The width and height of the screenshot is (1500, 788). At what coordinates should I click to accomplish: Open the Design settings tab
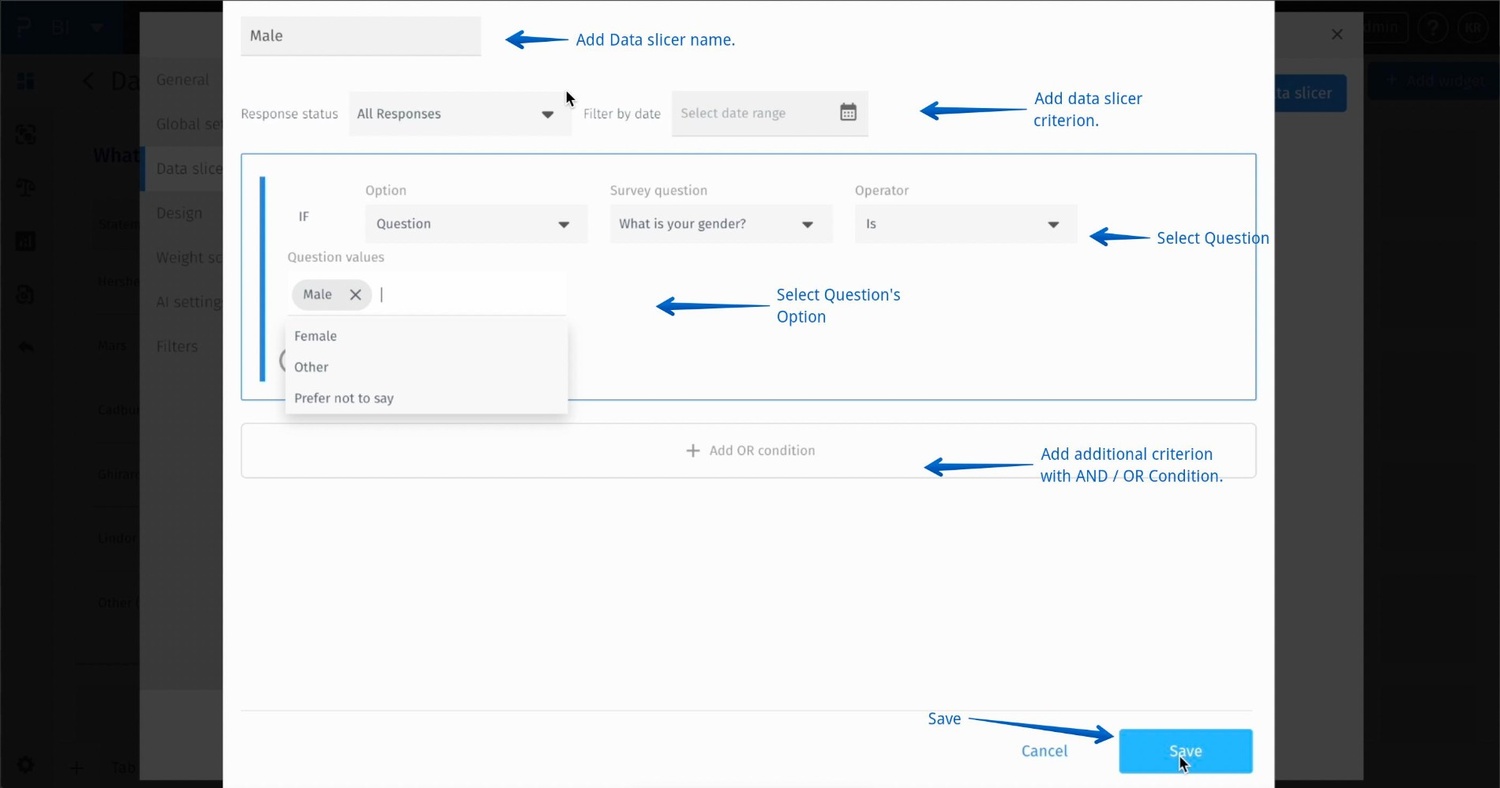(179, 213)
